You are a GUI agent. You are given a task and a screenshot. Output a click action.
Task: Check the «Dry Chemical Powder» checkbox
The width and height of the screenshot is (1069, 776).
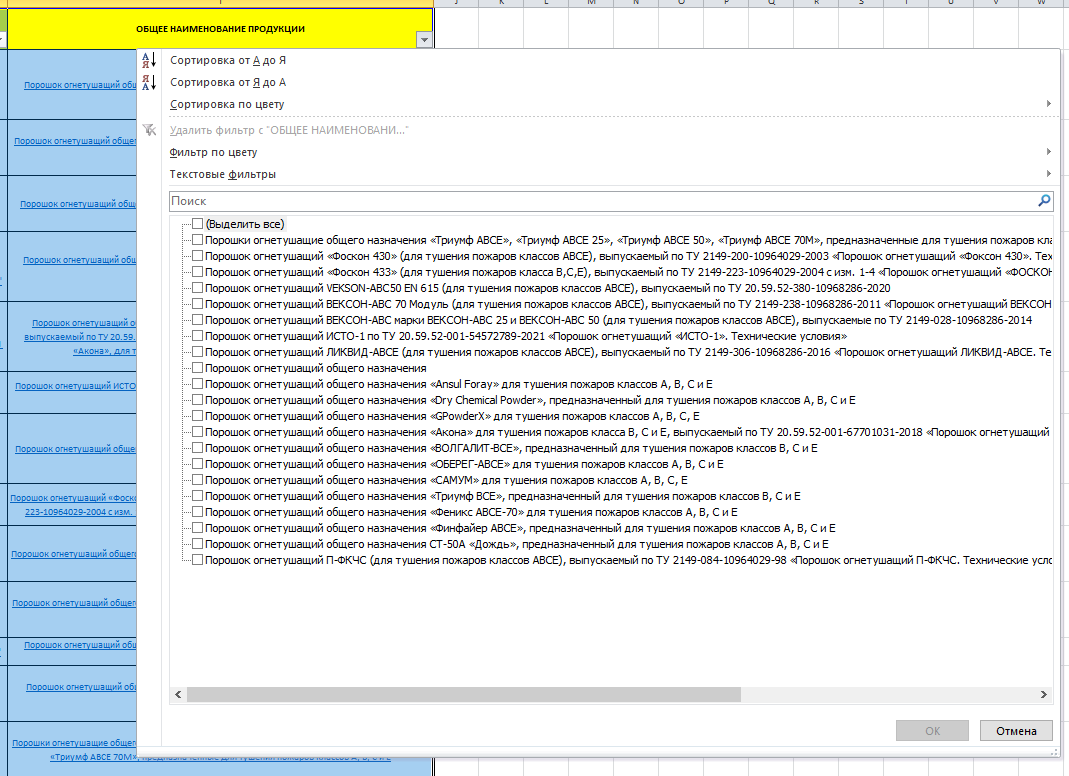(x=197, y=400)
